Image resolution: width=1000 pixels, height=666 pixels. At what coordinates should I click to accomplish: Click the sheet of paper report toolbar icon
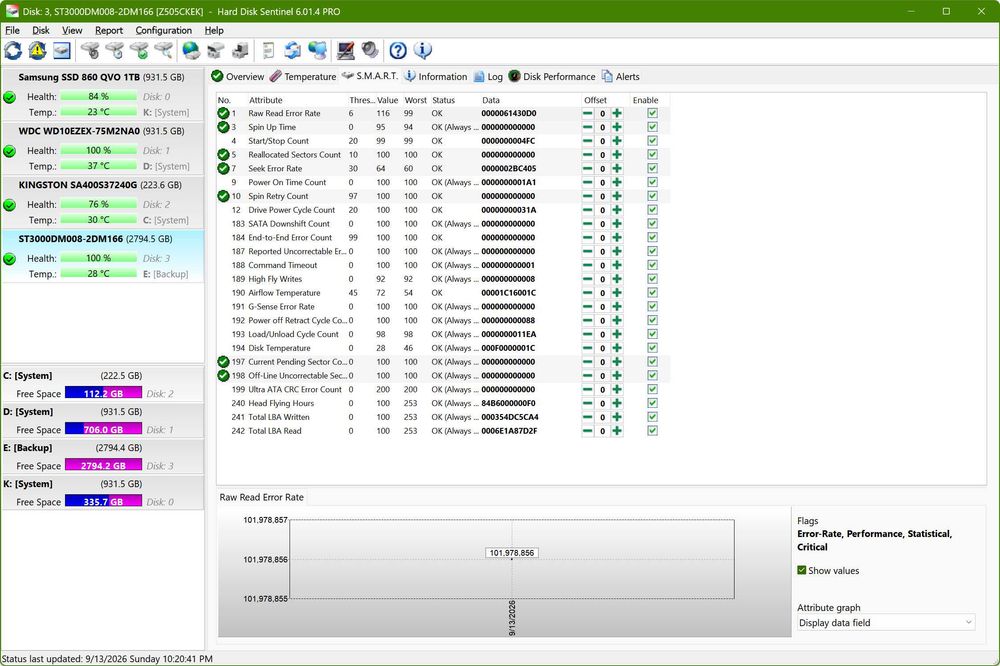pos(268,50)
